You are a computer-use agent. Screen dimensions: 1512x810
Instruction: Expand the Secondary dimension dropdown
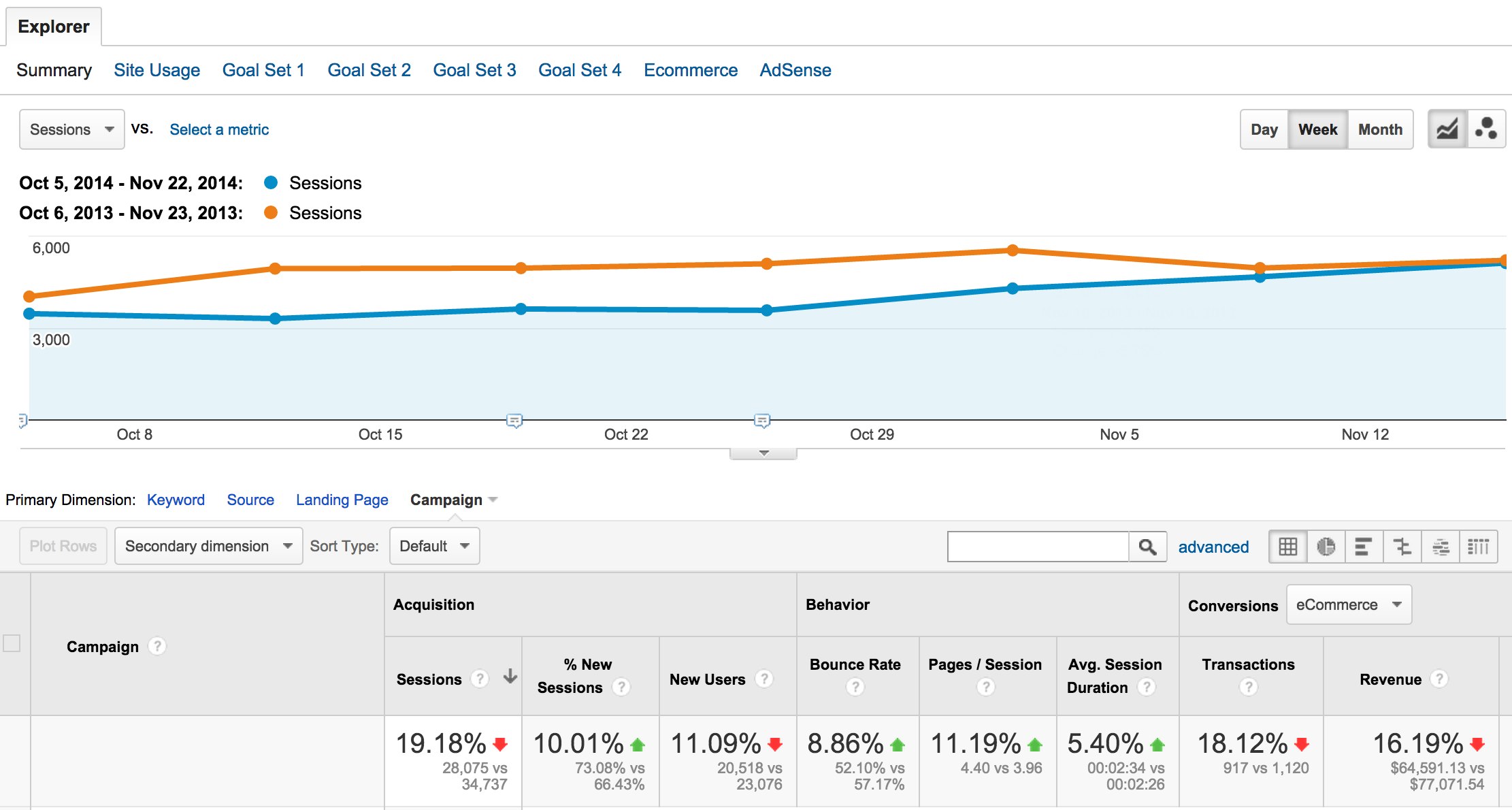click(x=208, y=546)
